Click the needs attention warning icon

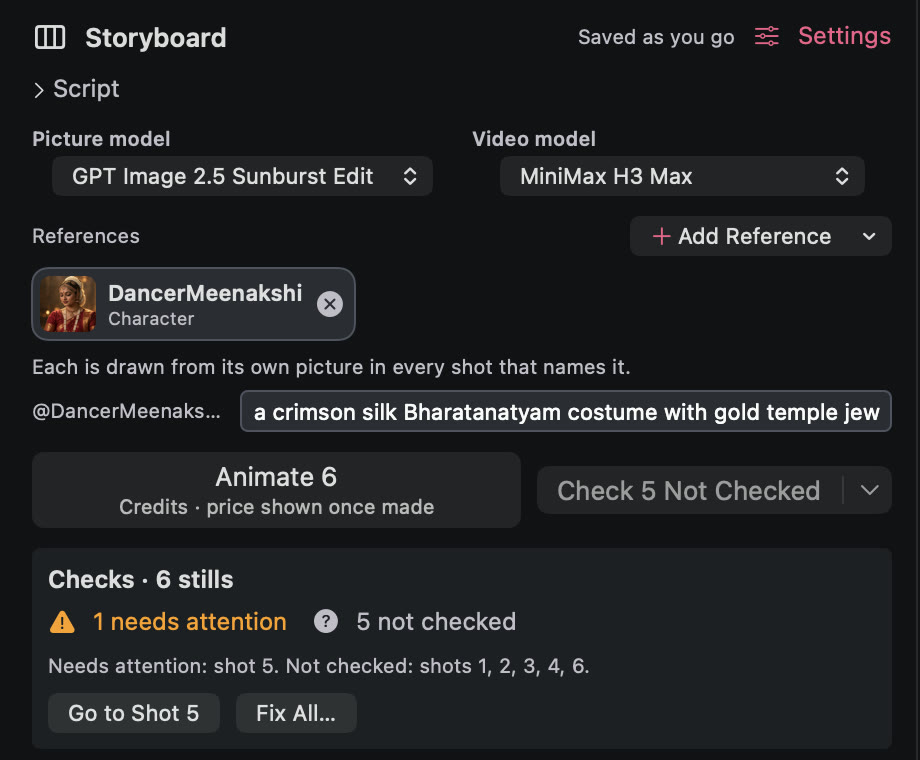pyautogui.click(x=62, y=622)
